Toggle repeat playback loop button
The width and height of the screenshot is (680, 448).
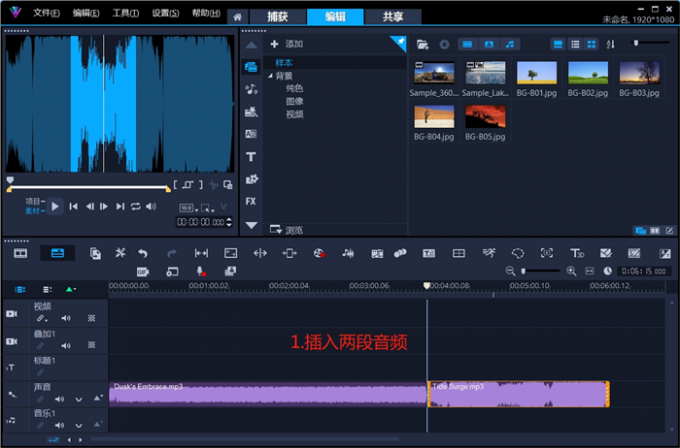click(x=136, y=207)
